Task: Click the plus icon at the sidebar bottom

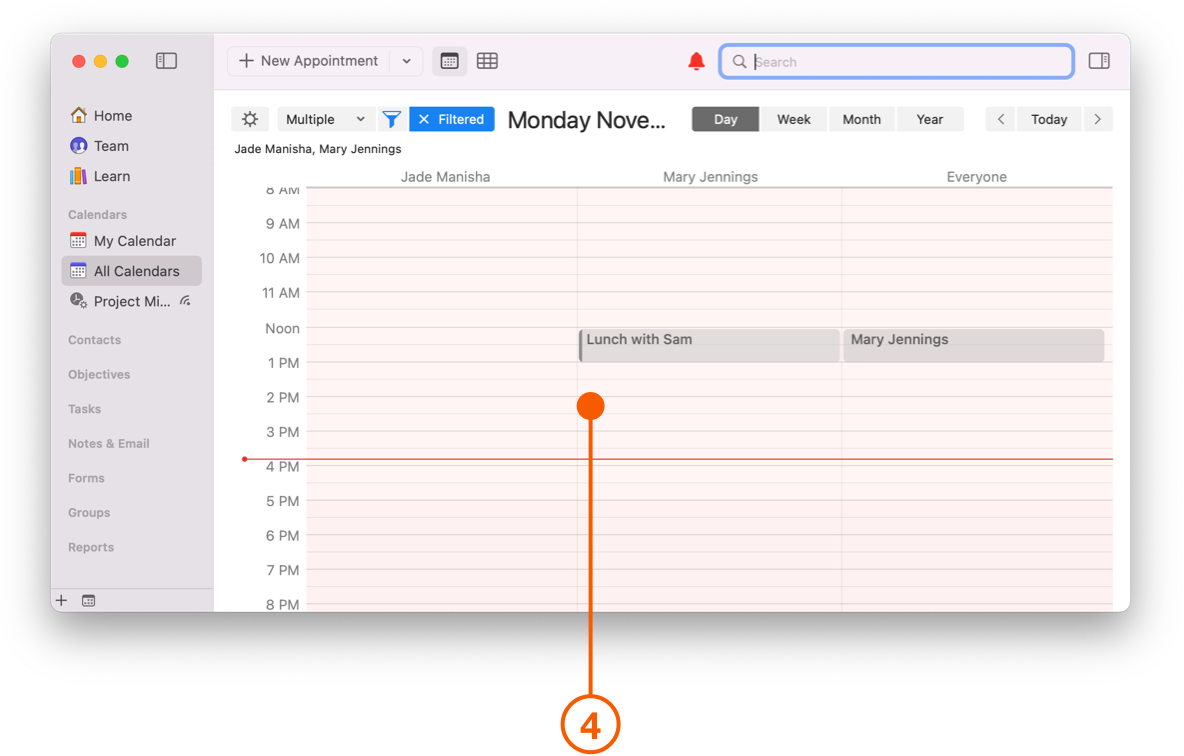Action: (61, 599)
